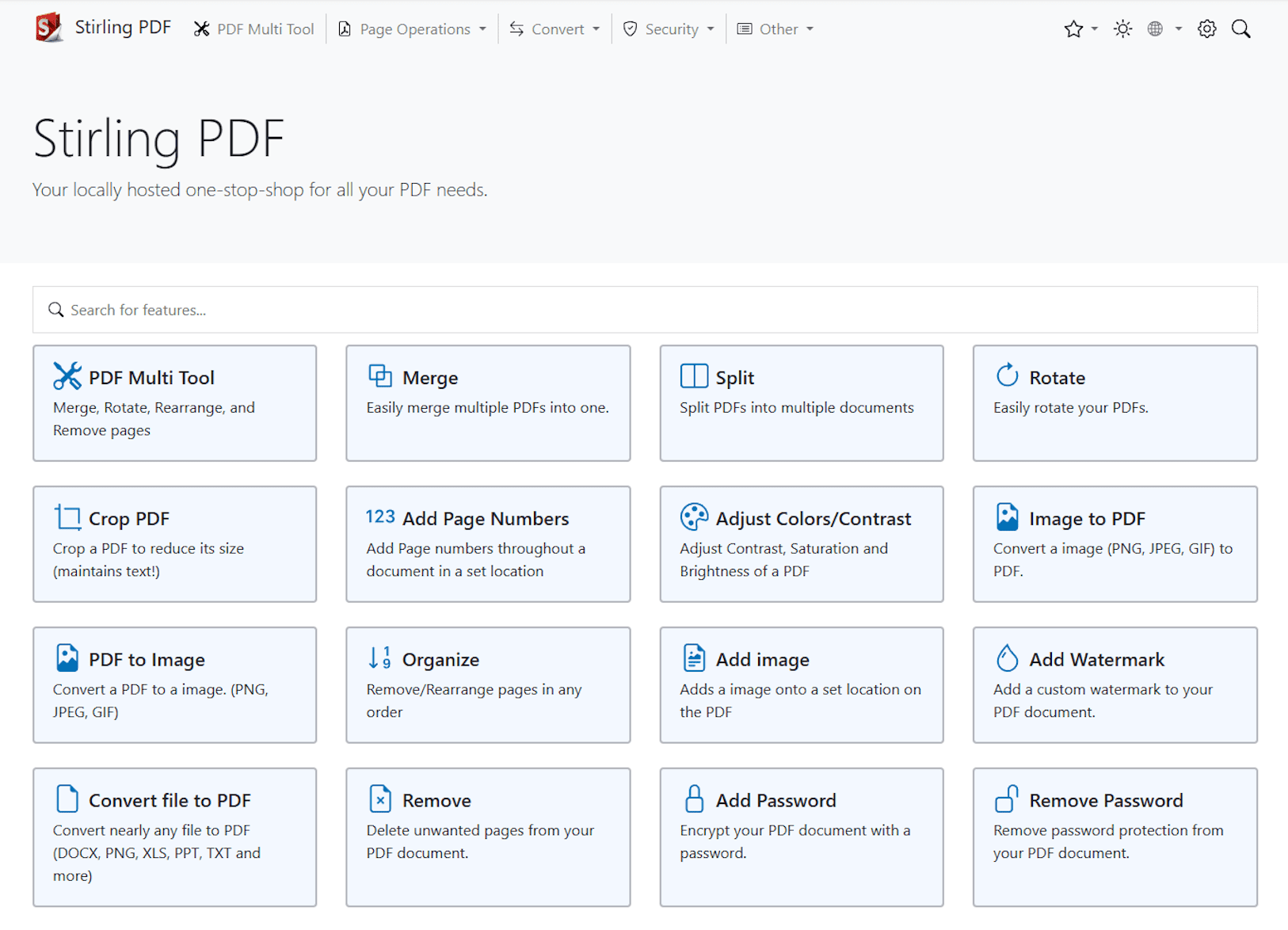This screenshot has width=1288, height=930.
Task: Open the Add Watermark title link
Action: [1097, 660]
